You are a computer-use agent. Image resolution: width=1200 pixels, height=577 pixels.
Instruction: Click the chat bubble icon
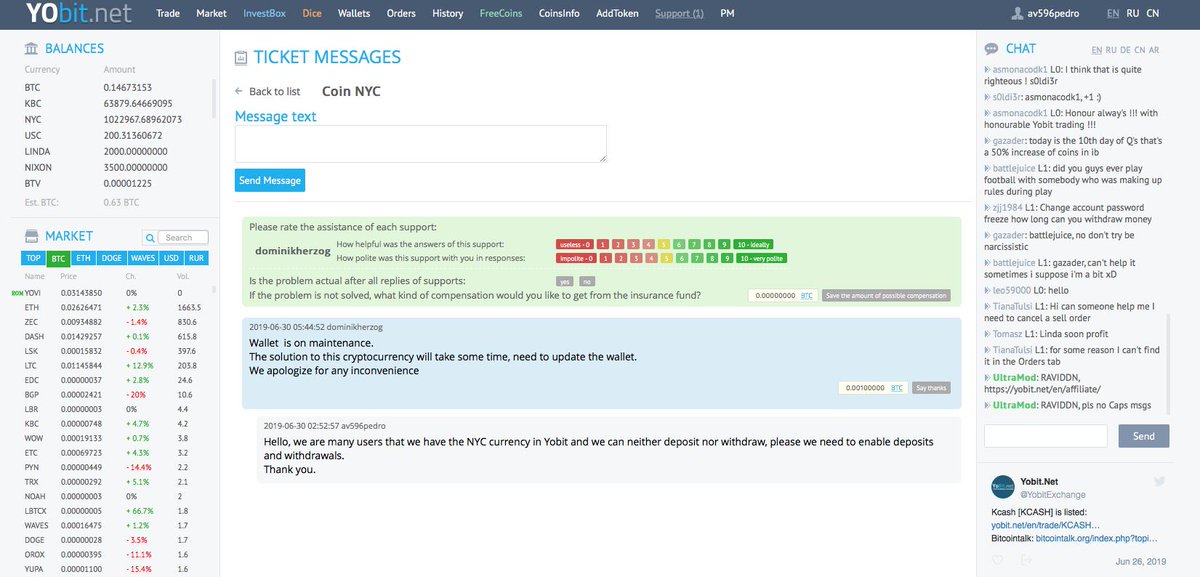click(x=991, y=49)
